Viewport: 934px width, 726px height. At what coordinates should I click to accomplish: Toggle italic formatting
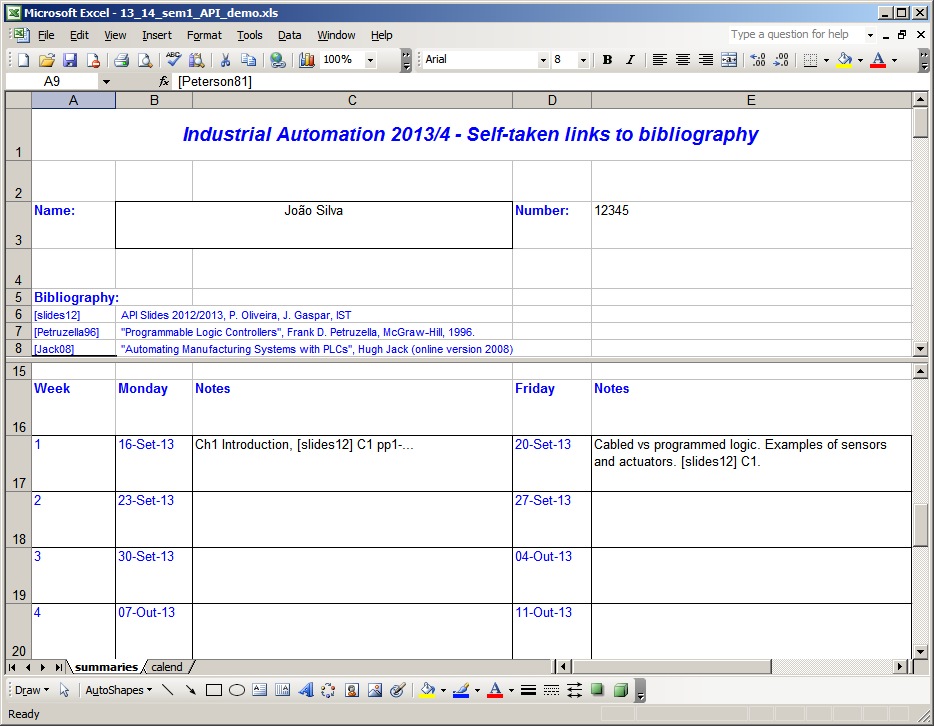tap(630, 60)
